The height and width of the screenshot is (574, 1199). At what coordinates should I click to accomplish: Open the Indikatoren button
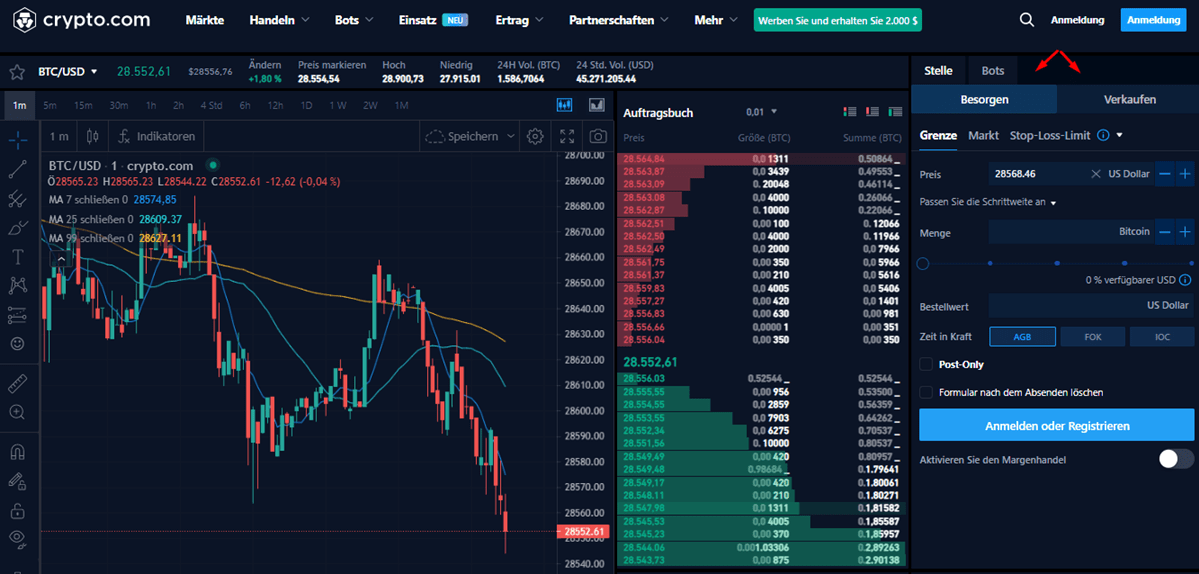pos(157,137)
